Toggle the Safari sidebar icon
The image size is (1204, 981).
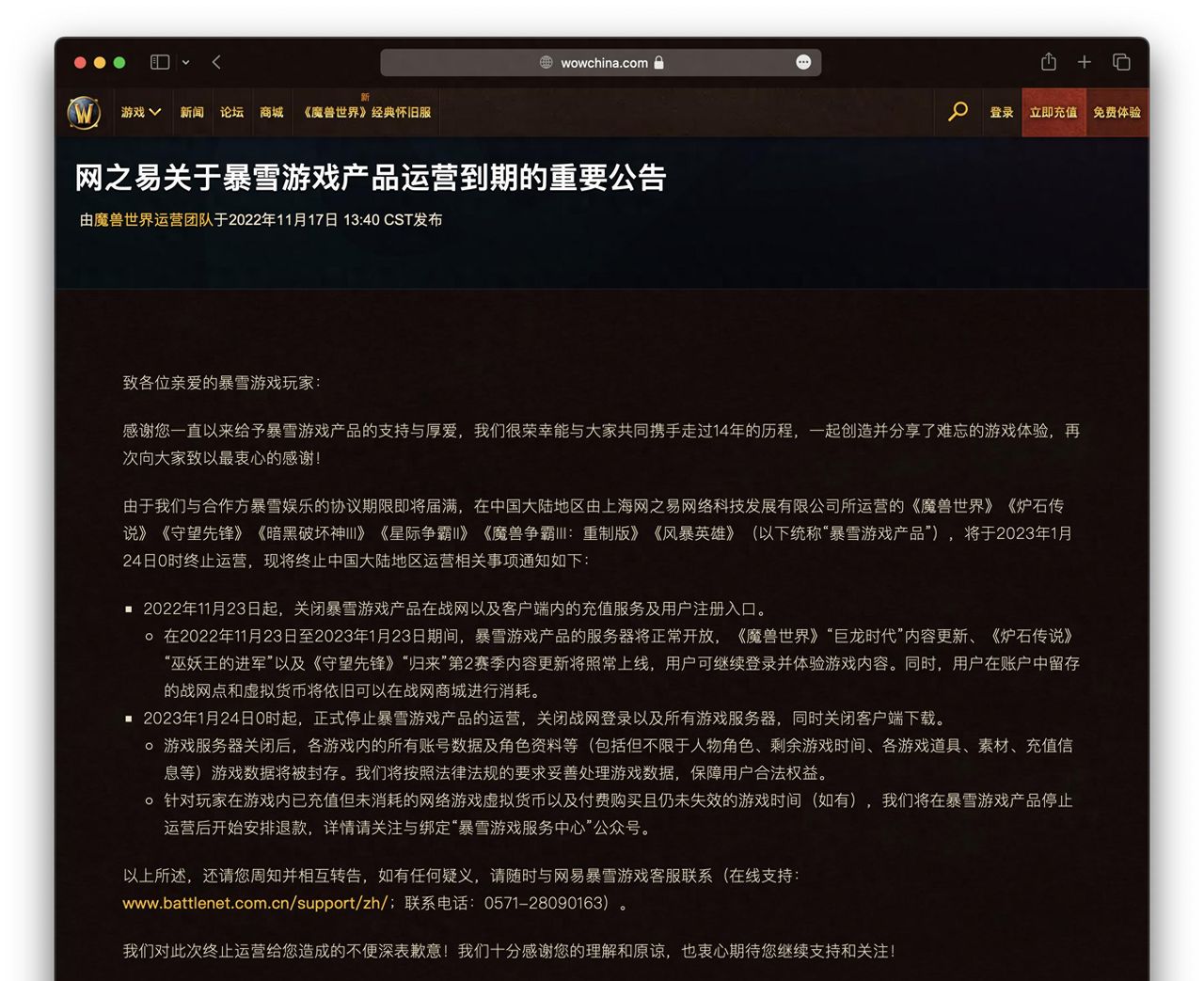(158, 62)
